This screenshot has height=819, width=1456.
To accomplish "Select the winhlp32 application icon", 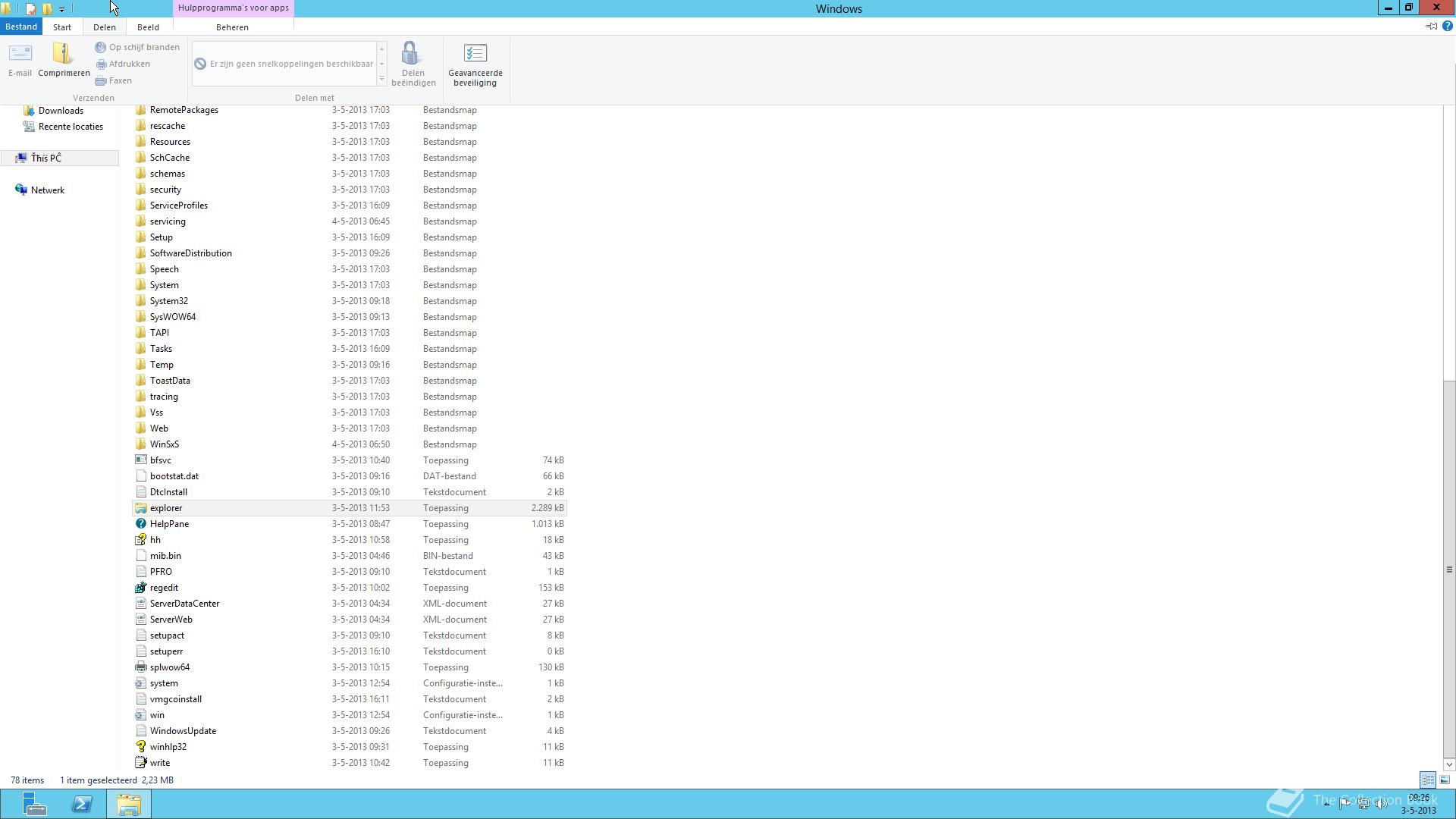I will click(140, 747).
